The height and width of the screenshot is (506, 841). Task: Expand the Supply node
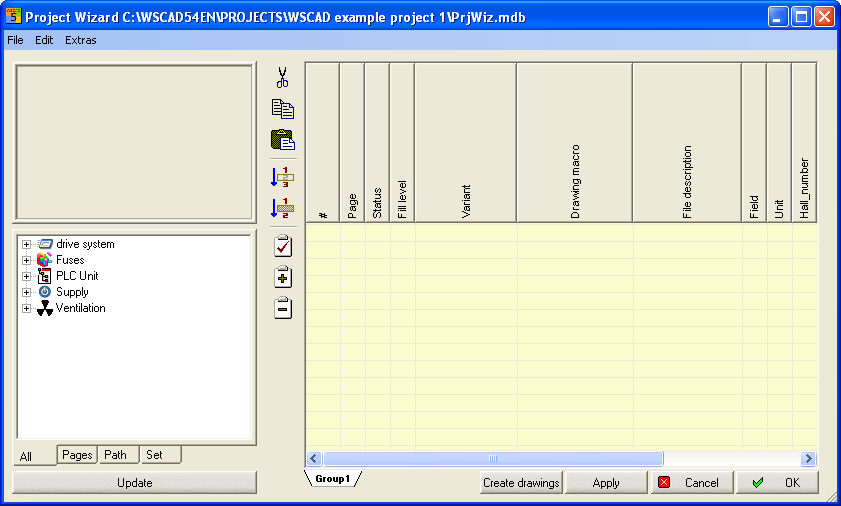click(26, 292)
